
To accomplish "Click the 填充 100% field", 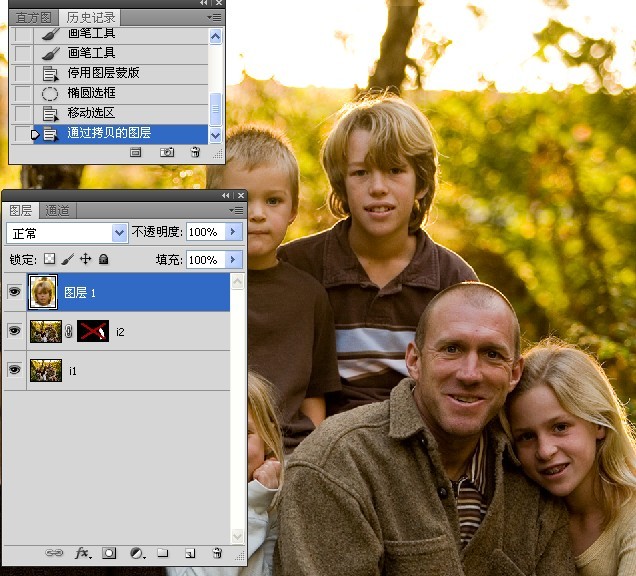I will 206,260.
